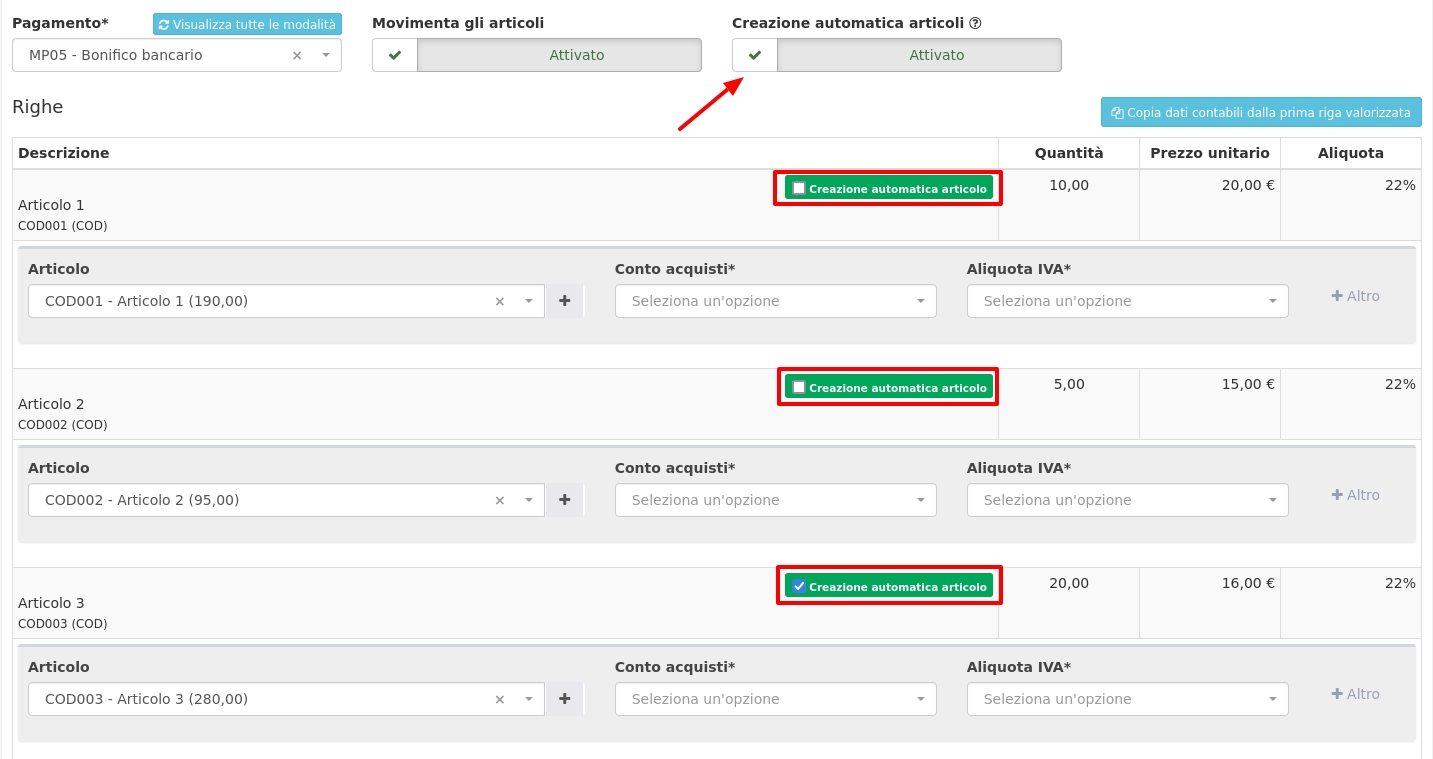Screen dimensions: 1433x759
Task: Clear the COD001 - Articolo 1 selection
Action: (500, 302)
